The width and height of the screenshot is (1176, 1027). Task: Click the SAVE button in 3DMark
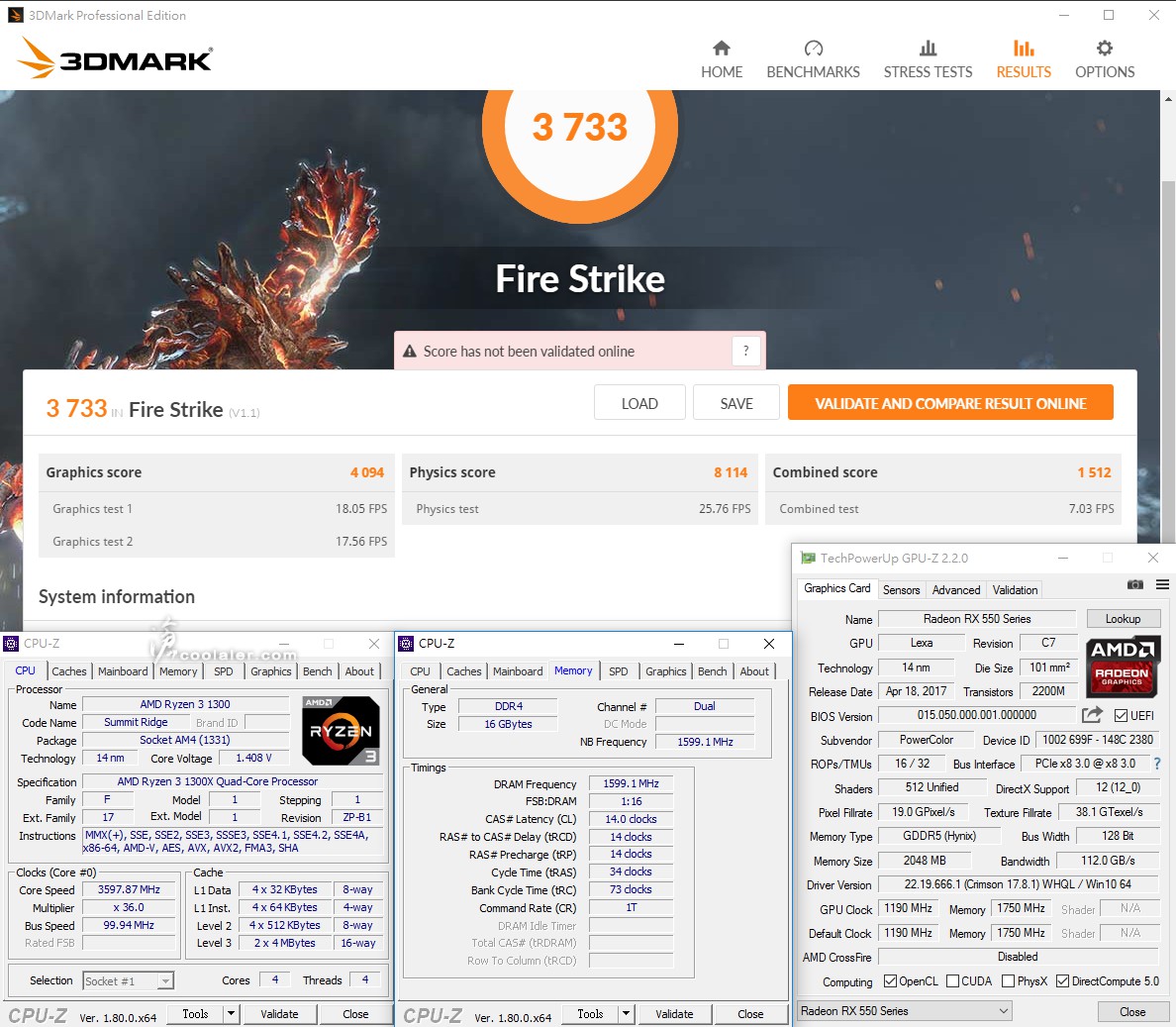736,403
